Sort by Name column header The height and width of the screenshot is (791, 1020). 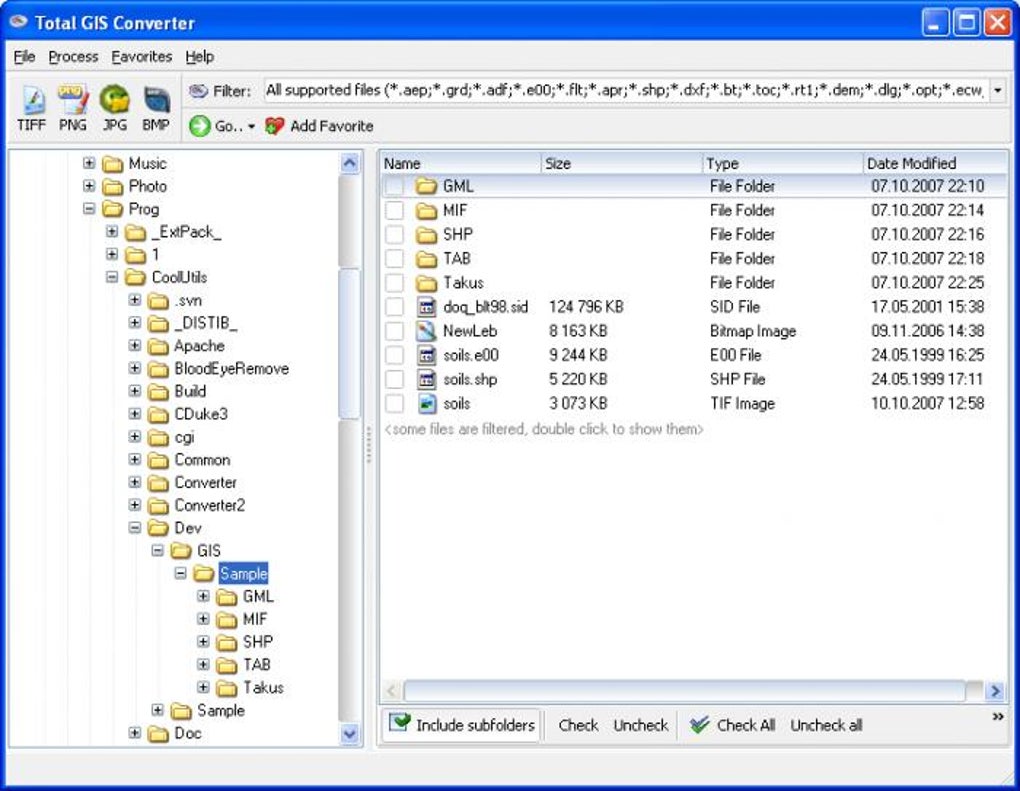coord(461,163)
